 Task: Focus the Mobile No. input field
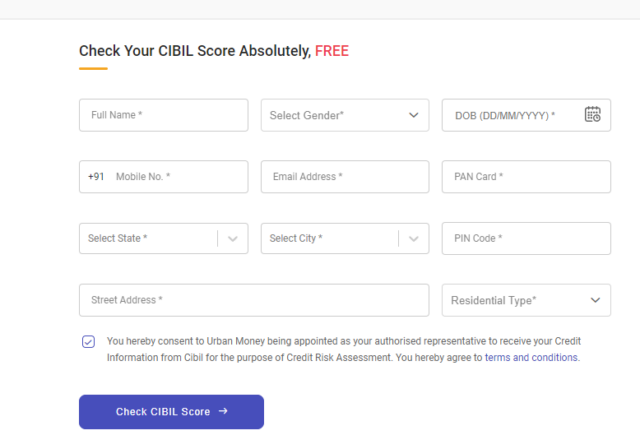click(177, 177)
